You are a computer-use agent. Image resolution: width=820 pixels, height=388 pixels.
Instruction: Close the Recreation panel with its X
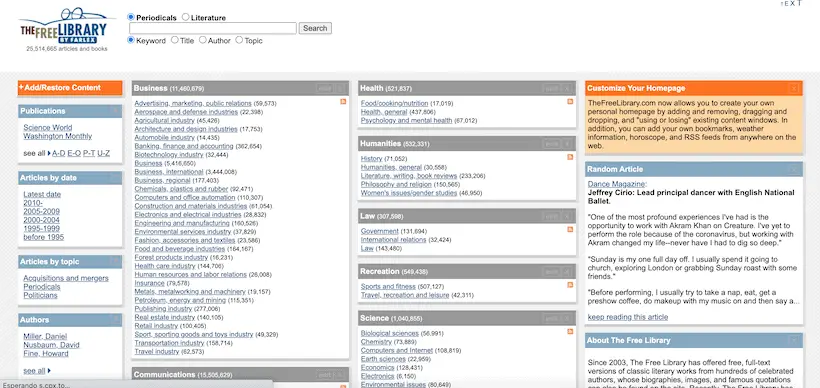pos(567,271)
